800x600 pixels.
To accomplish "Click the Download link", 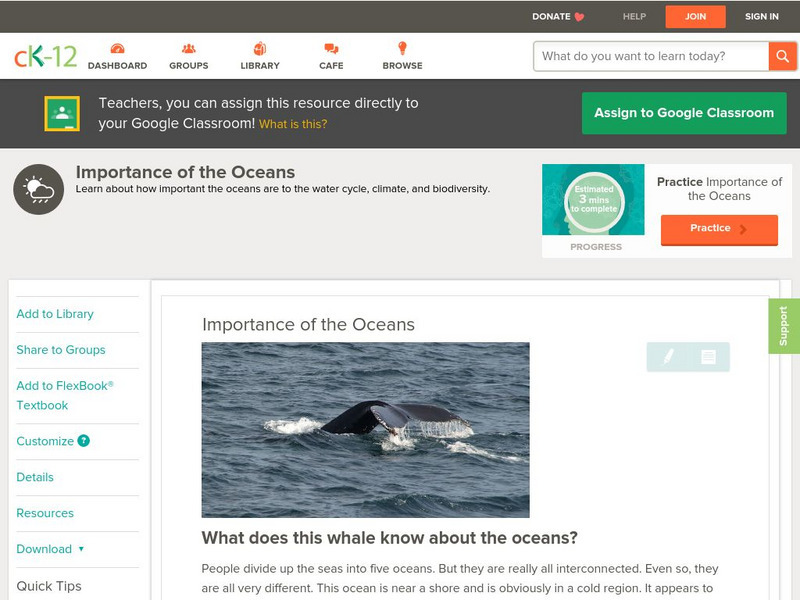I will [44, 549].
